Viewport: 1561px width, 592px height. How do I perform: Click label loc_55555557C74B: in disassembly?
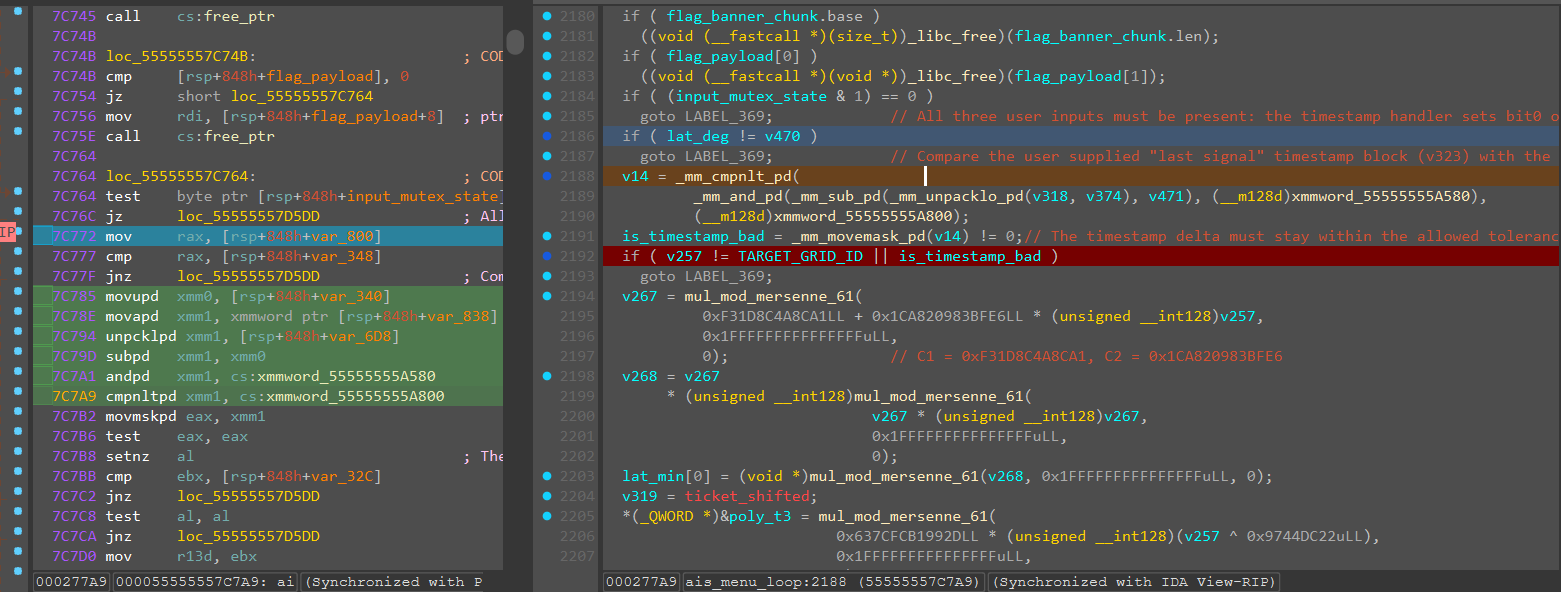click(x=180, y=57)
